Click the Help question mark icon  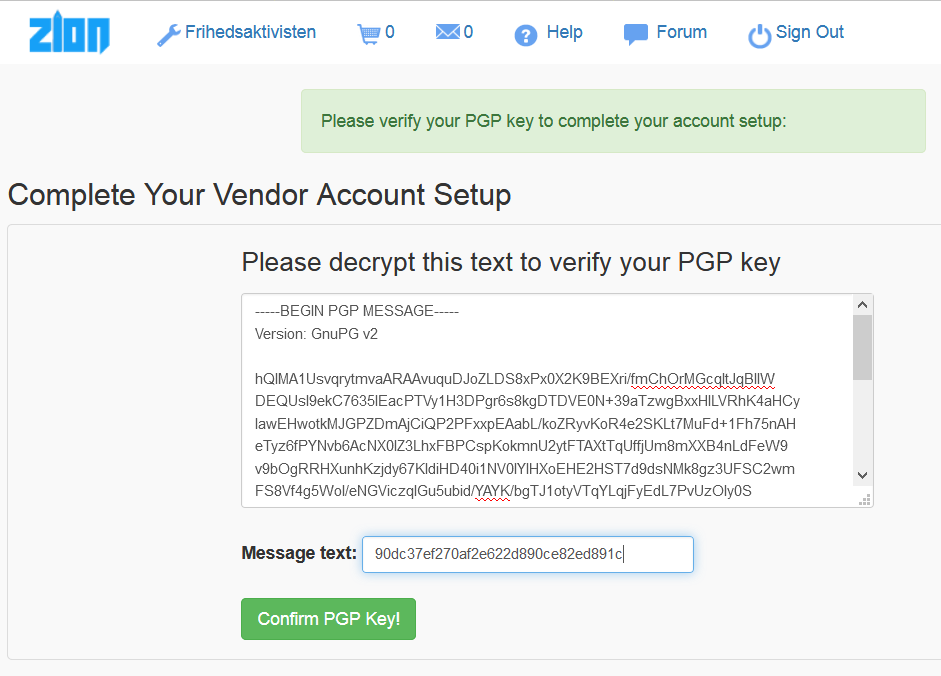pyautogui.click(x=526, y=36)
